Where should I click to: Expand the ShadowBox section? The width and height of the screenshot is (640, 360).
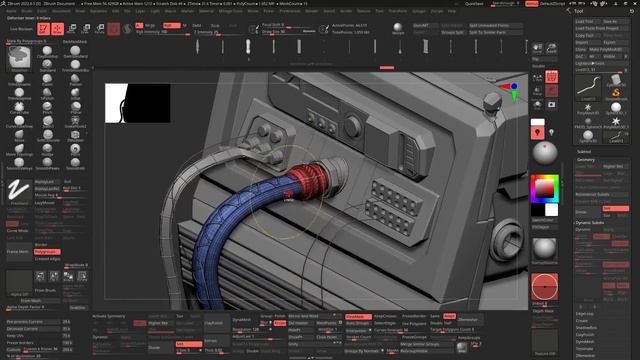click(586, 327)
